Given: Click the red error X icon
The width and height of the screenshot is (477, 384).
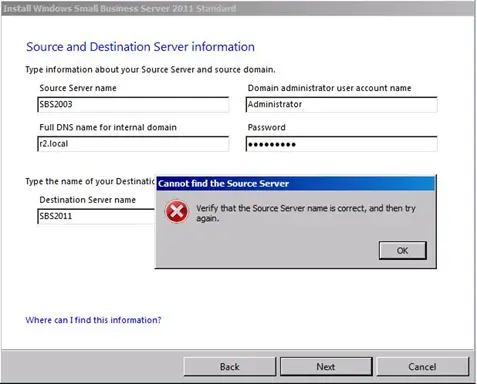Looking at the screenshot, I should click(x=177, y=212).
